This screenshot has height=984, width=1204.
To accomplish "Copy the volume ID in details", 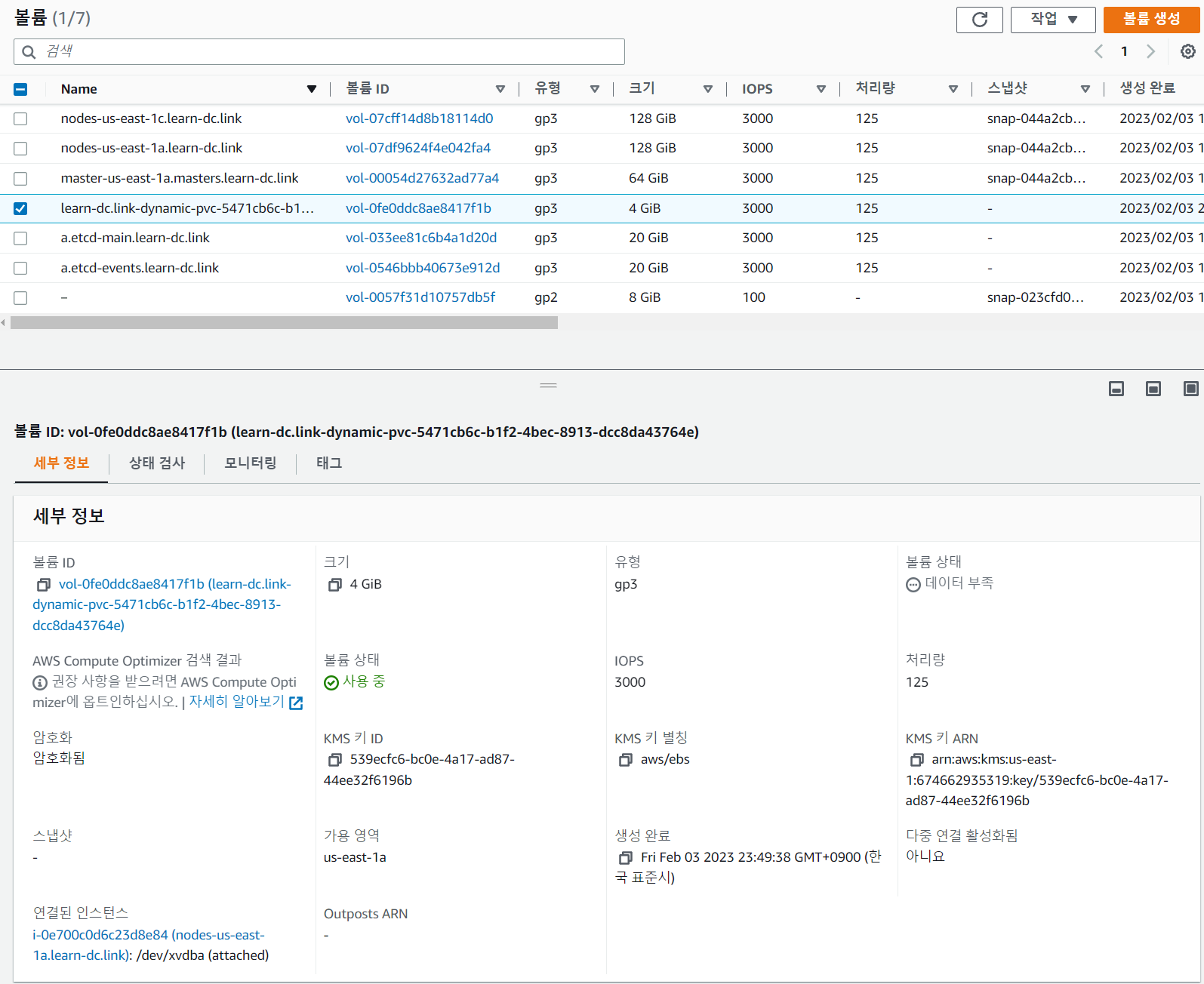I will (x=44, y=585).
